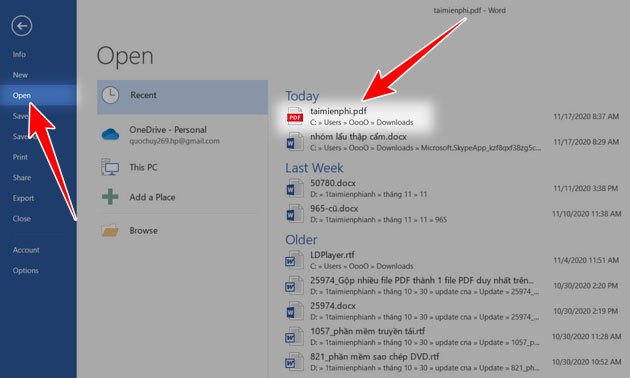This screenshot has height=378, width=630.
Task: Click the 10/30/2020 10:52 AM timestamp
Action: 586,362
